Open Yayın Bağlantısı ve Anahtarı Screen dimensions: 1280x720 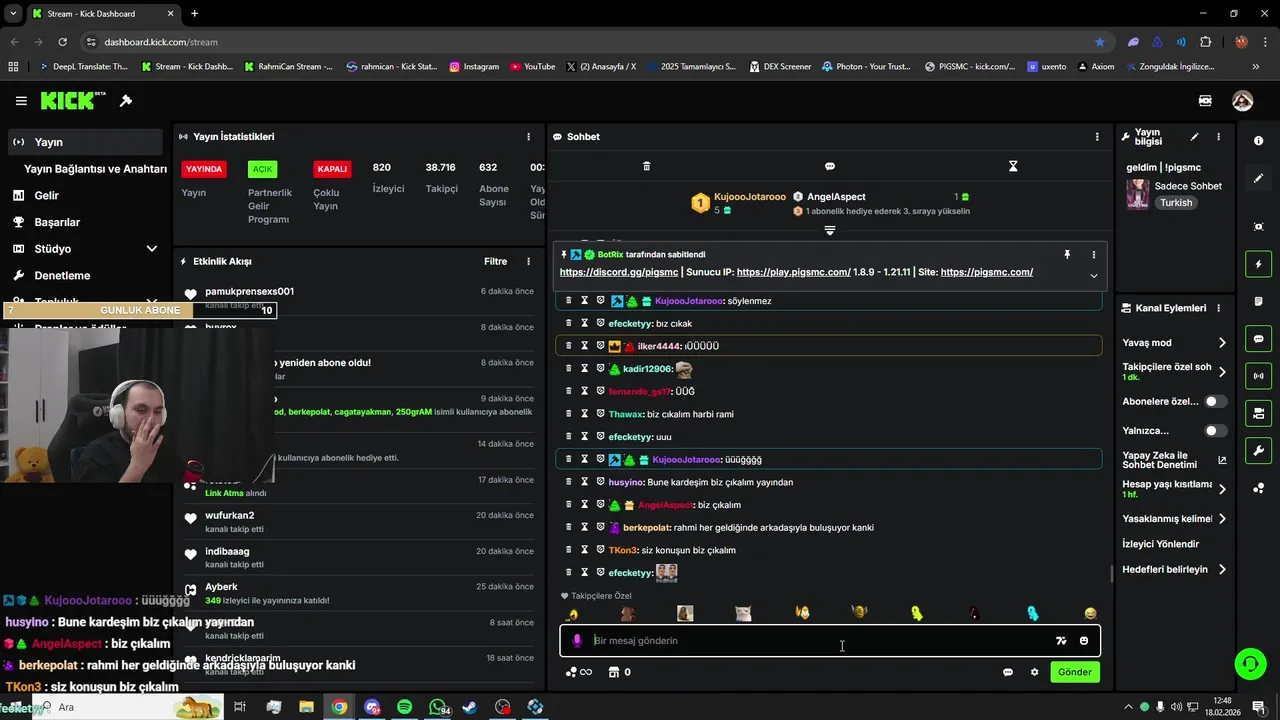95,169
